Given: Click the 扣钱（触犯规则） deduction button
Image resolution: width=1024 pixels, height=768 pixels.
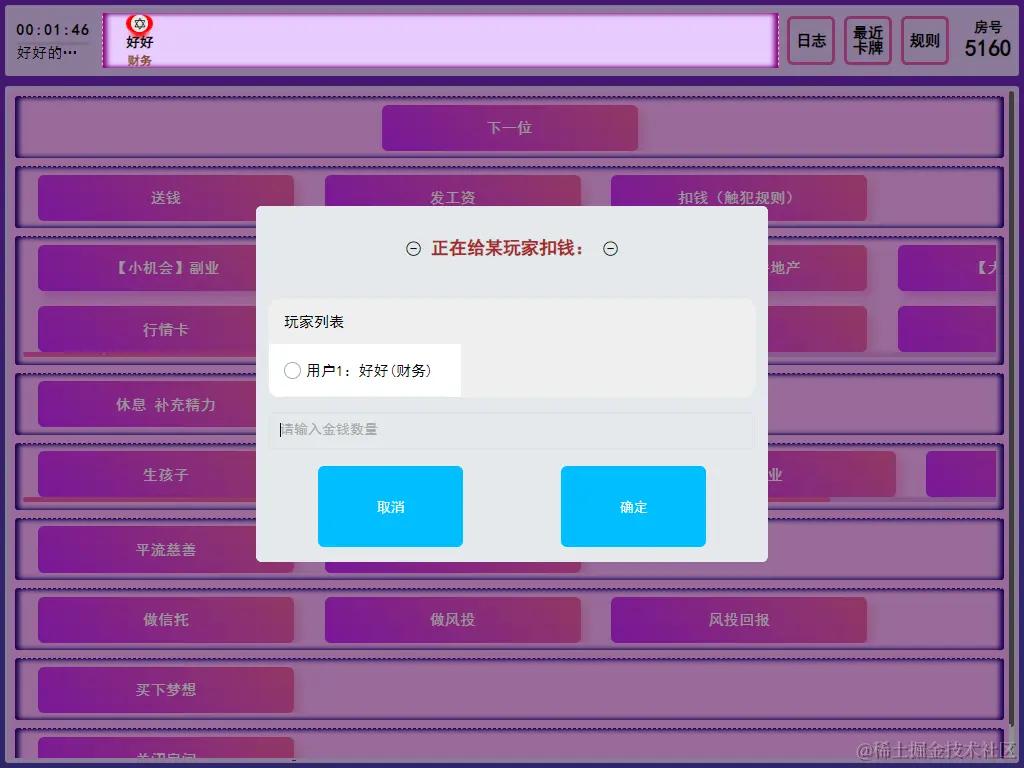Looking at the screenshot, I should tap(739, 198).
